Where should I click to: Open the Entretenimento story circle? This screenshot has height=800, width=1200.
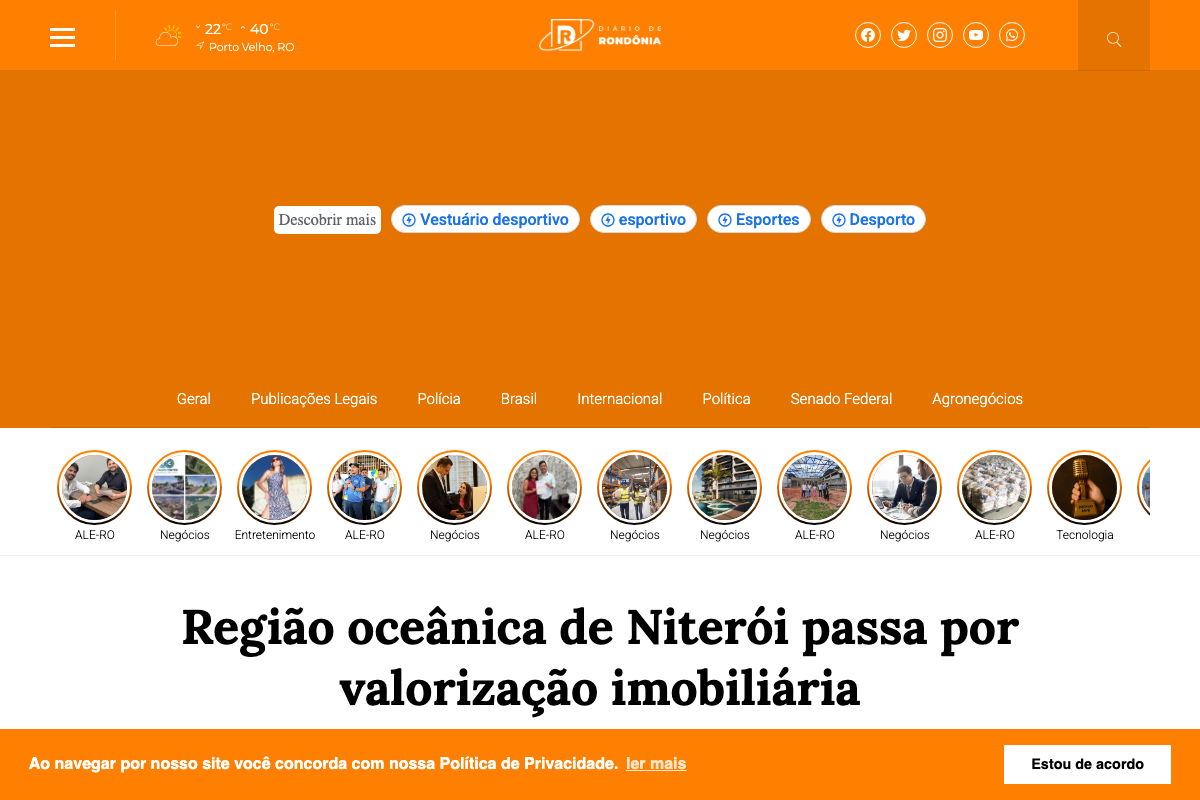pyautogui.click(x=274, y=487)
